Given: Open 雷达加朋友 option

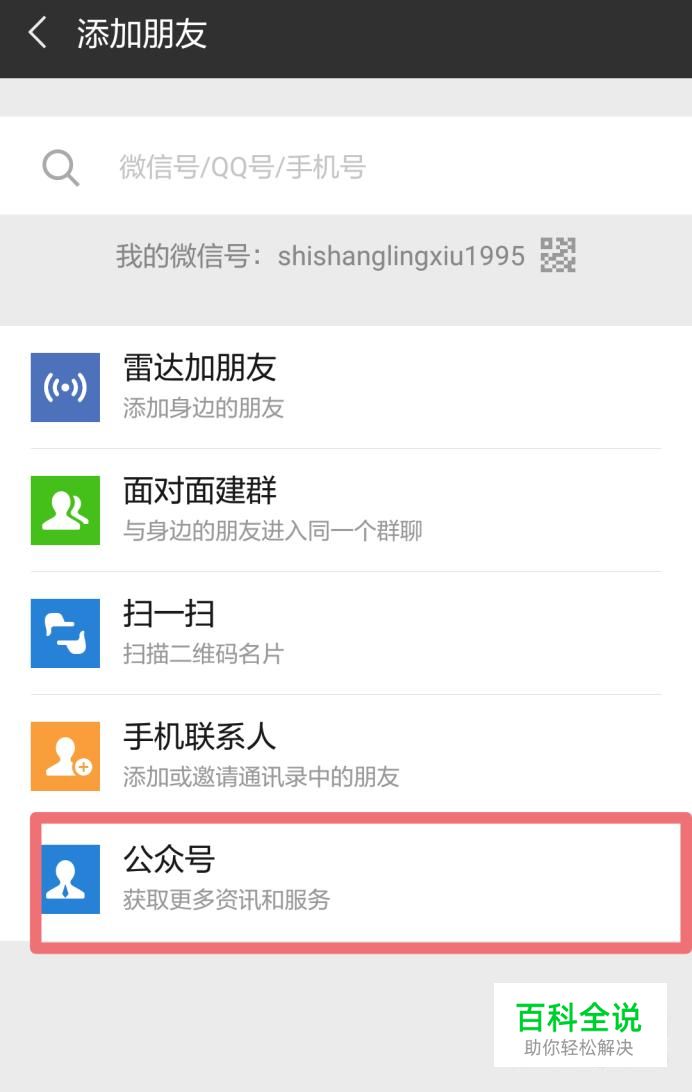Looking at the screenshot, I should pos(346,387).
